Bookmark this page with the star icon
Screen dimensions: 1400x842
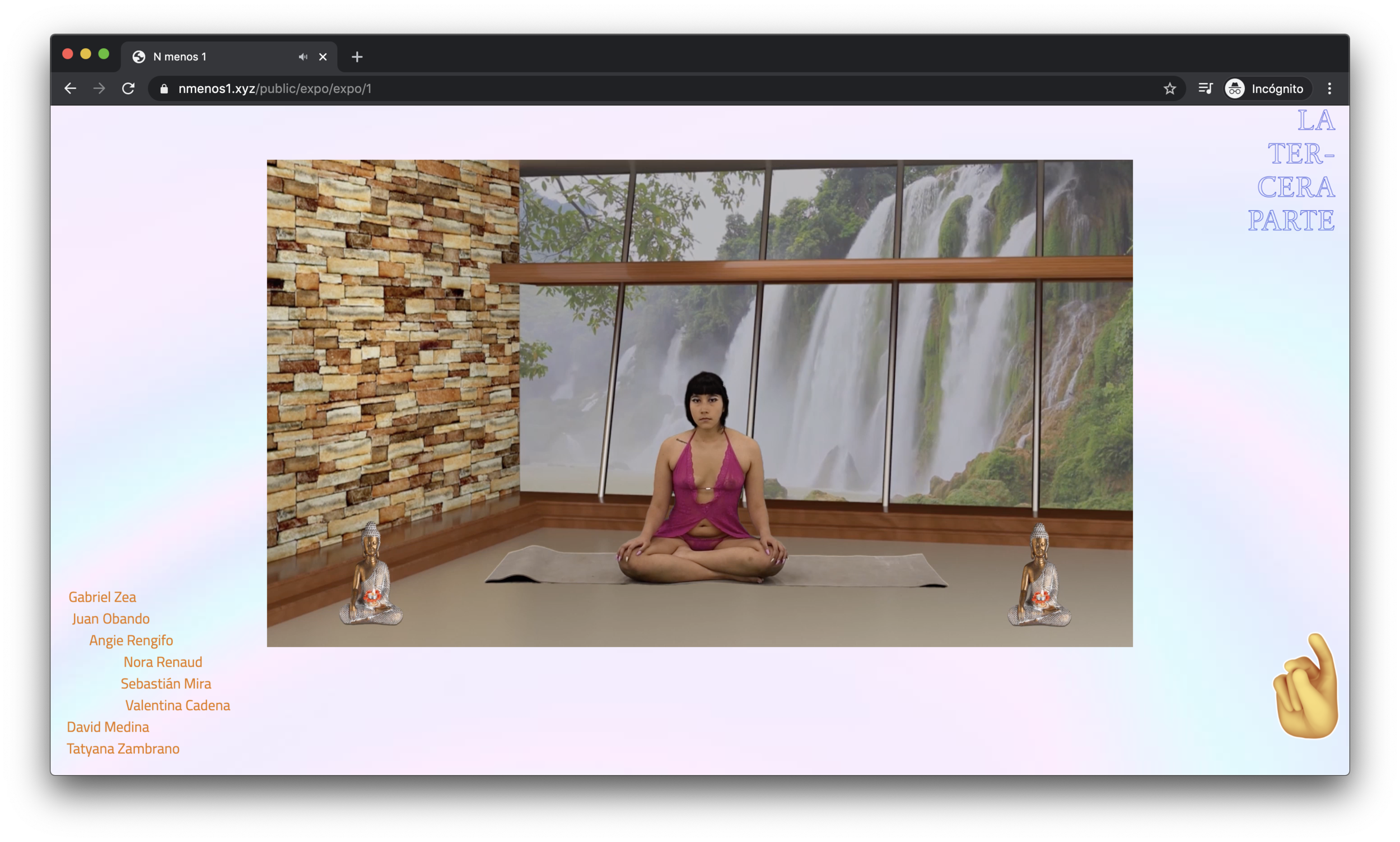(x=1169, y=89)
